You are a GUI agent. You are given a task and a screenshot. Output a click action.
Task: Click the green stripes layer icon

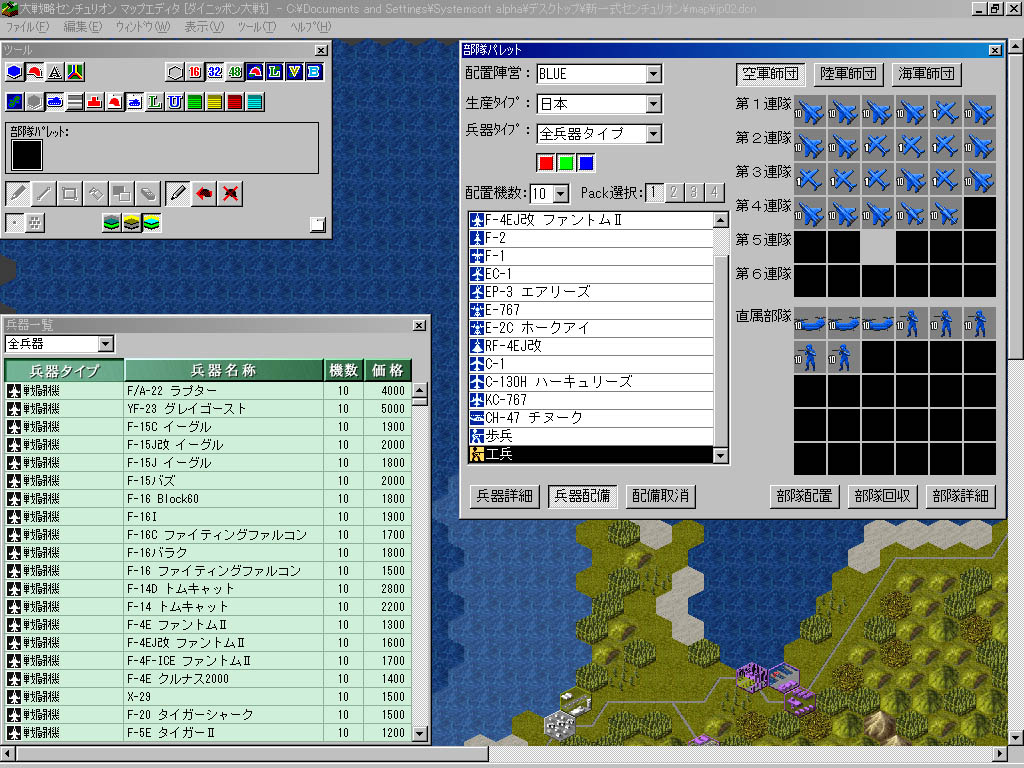pyautogui.click(x=194, y=101)
